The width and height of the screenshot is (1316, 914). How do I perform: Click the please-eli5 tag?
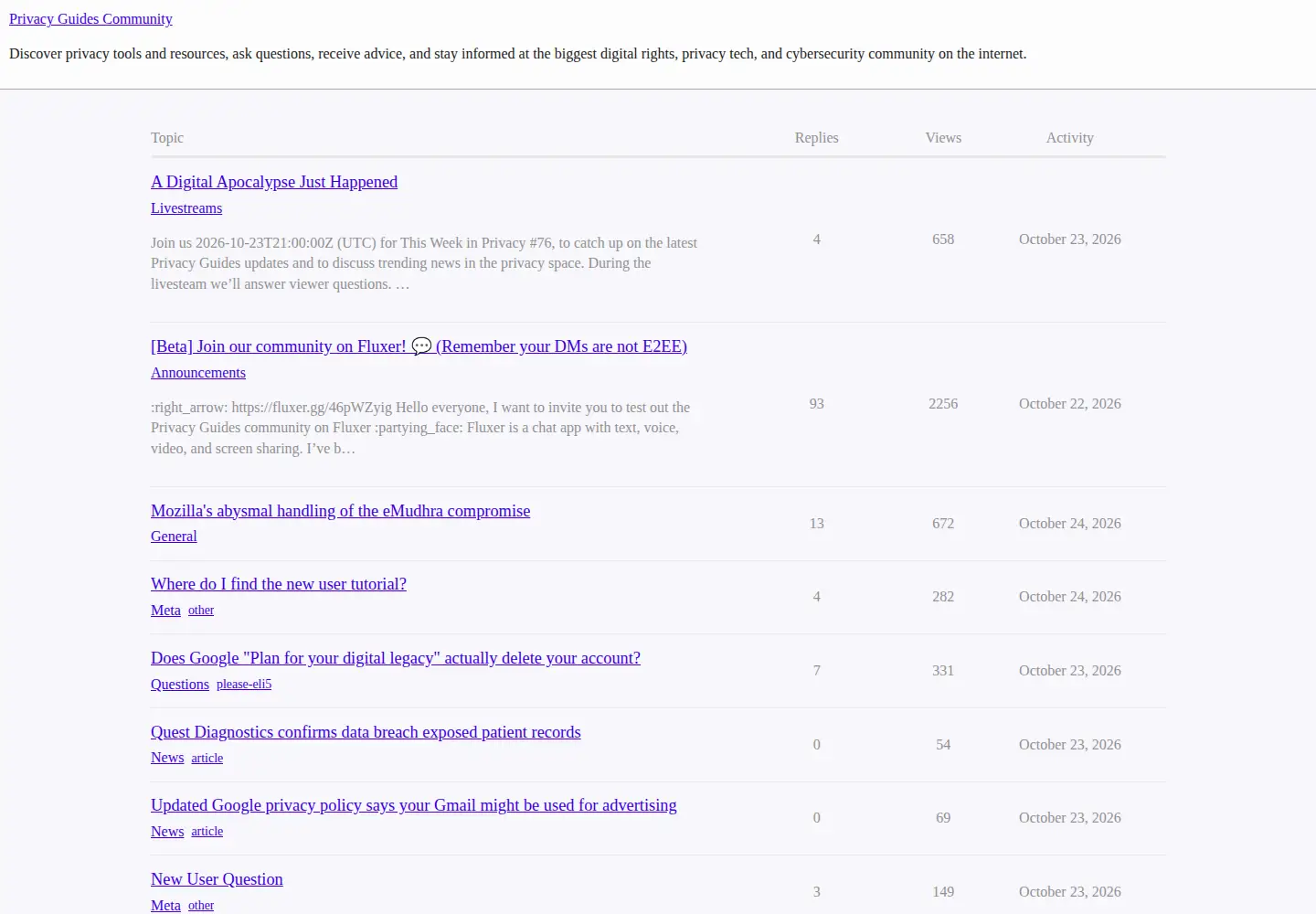[244, 685]
